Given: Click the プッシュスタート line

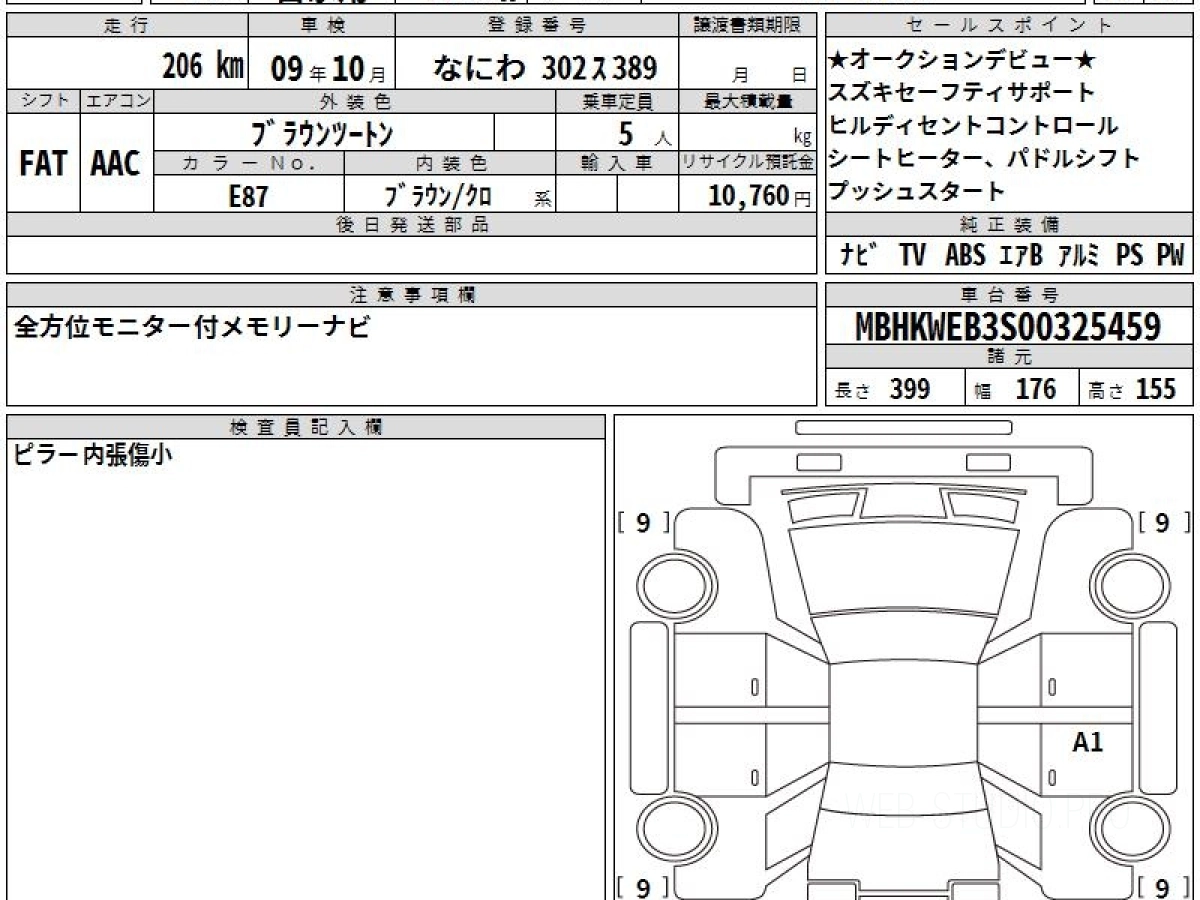Looking at the screenshot, I should tap(917, 191).
